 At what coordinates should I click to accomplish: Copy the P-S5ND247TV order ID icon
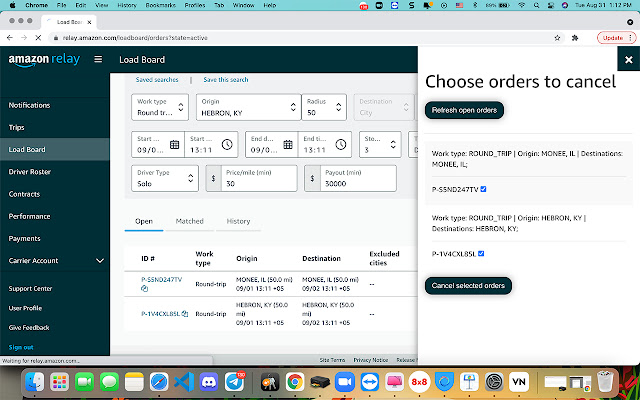click(144, 289)
